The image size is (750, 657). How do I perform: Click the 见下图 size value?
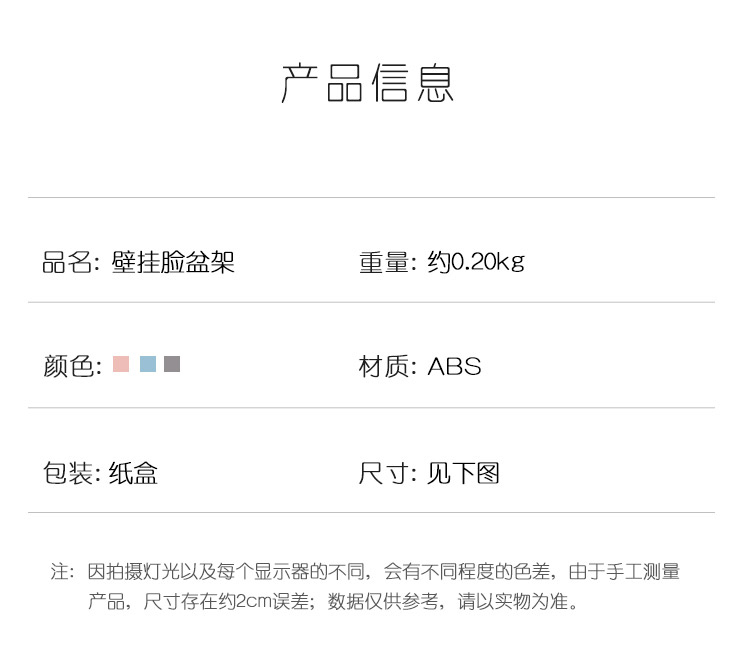[x=463, y=473]
